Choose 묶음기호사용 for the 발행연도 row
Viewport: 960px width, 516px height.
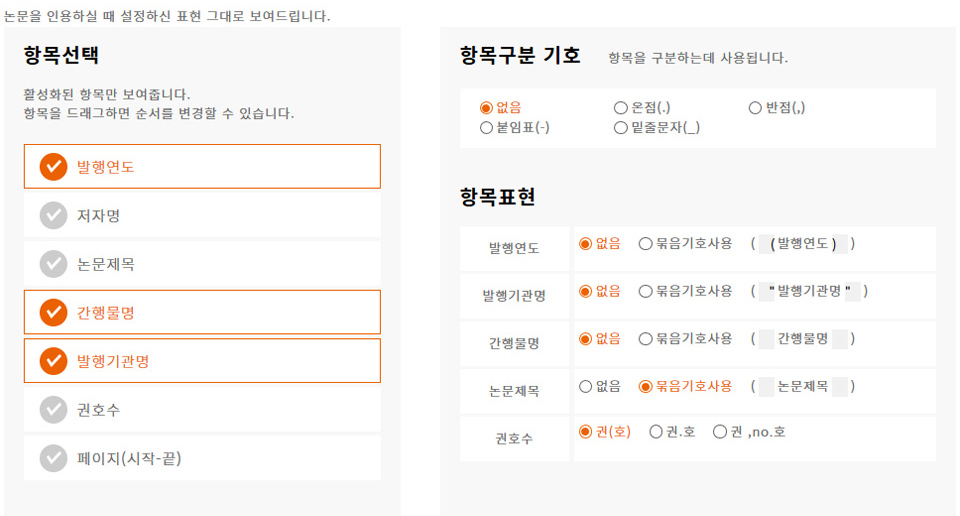pyautogui.click(x=645, y=244)
